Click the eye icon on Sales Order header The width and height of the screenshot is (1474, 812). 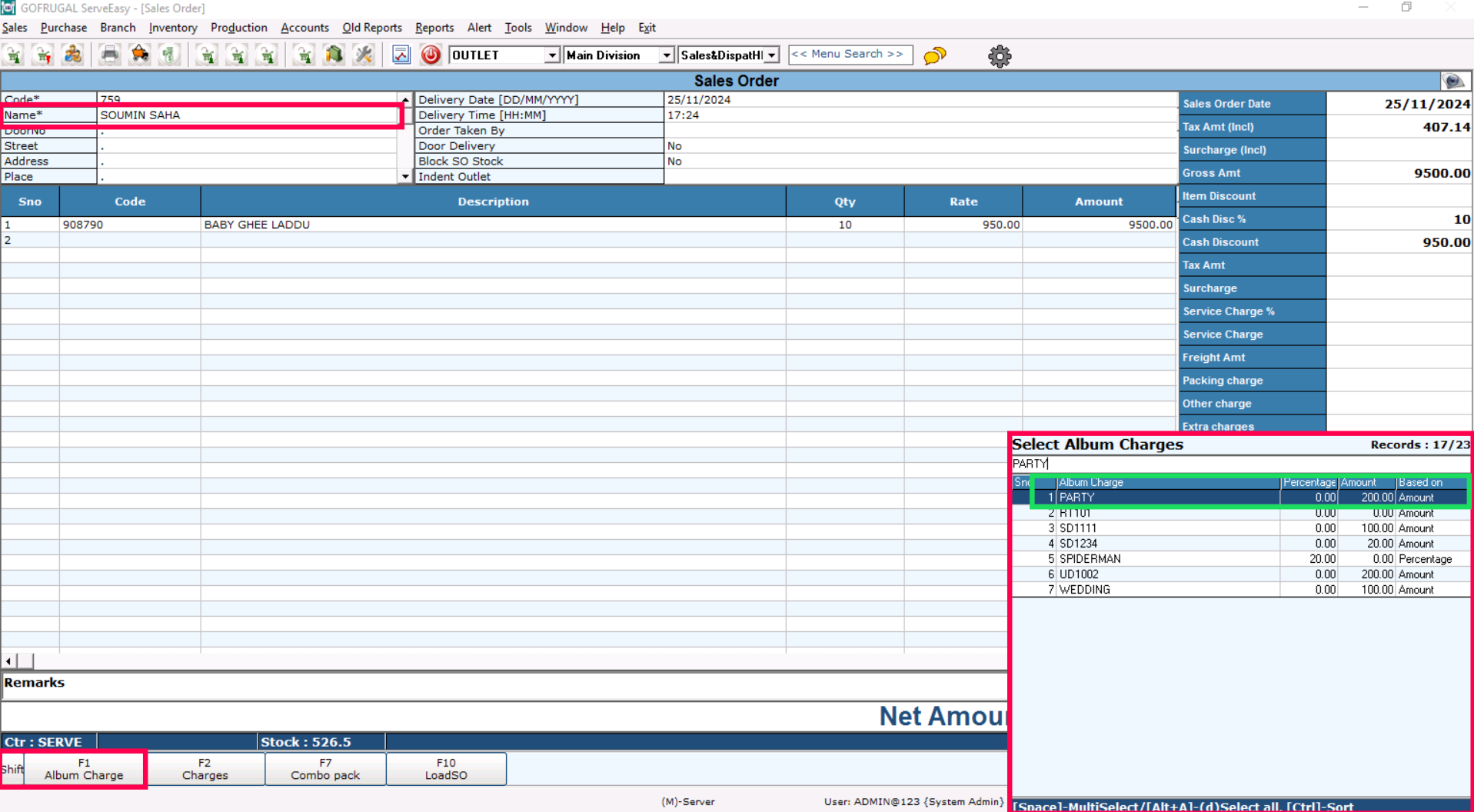1453,81
